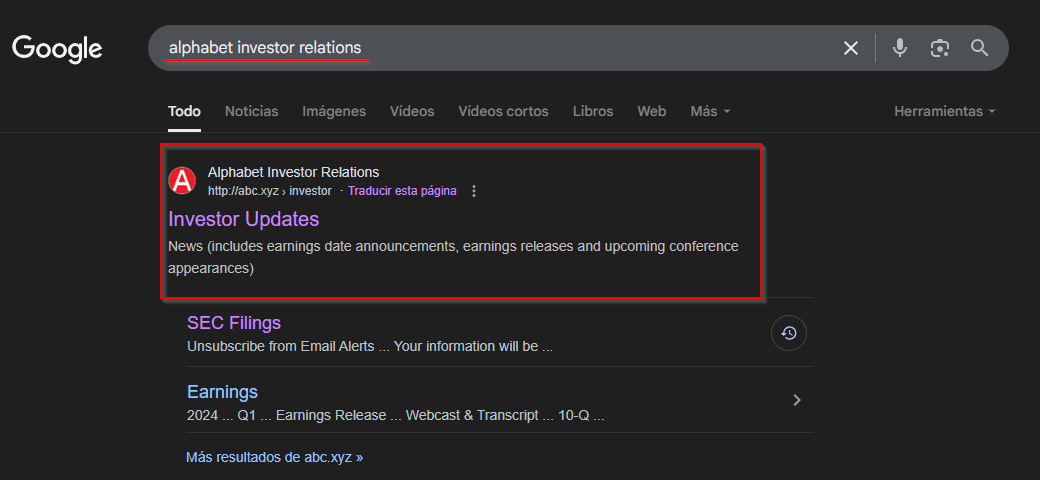Image resolution: width=1040 pixels, height=480 pixels.
Task: Click into the search input field
Action: [550, 48]
